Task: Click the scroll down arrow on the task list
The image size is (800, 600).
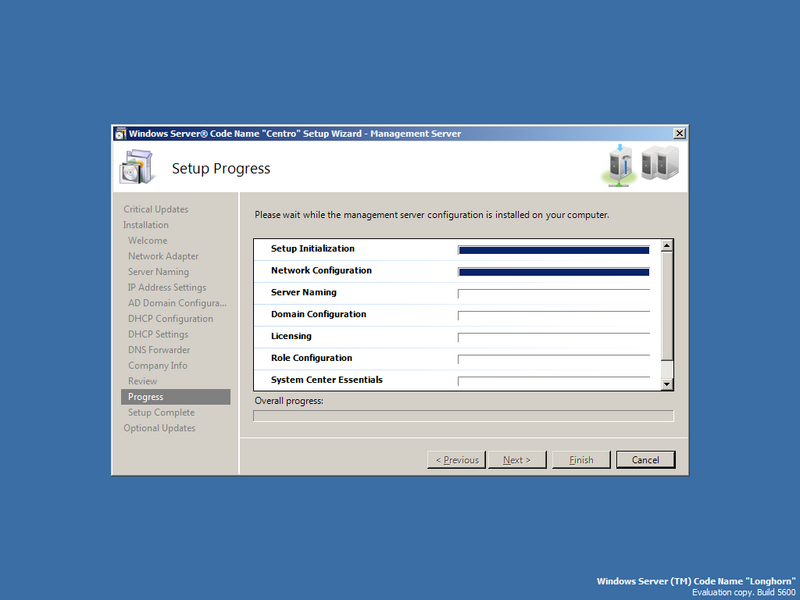Action: click(x=665, y=384)
